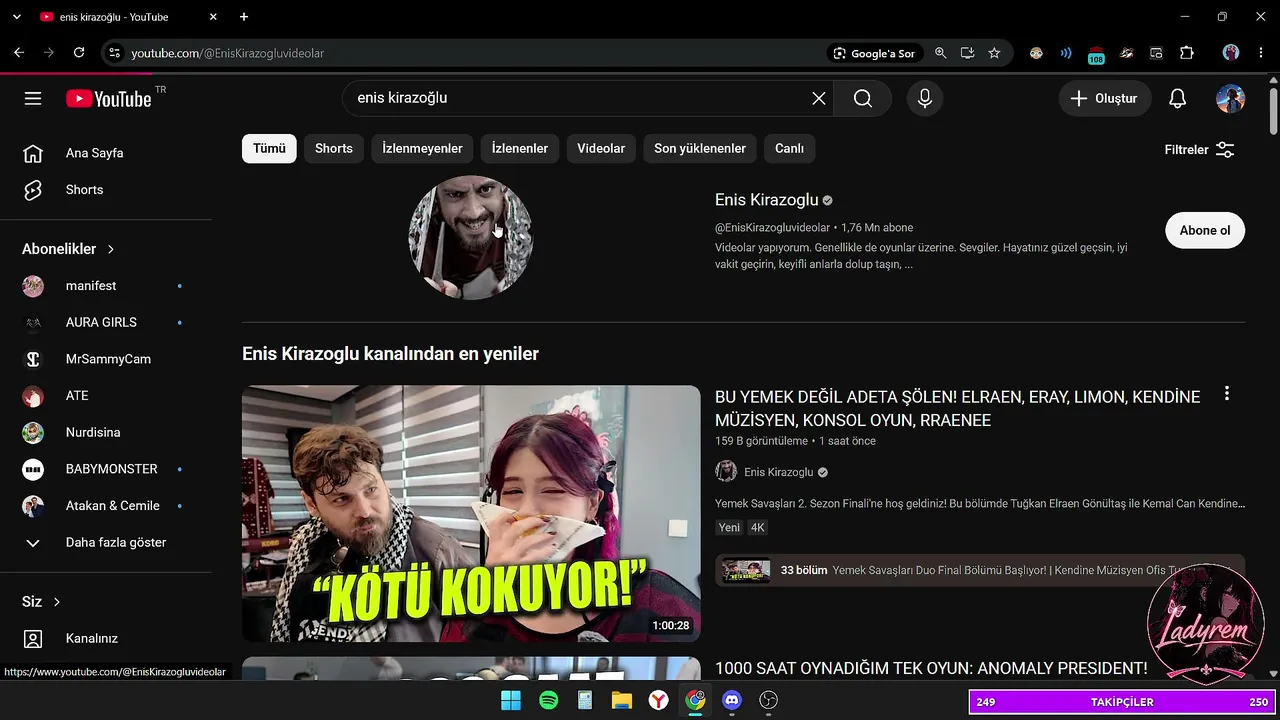Viewport: 1280px width, 720px height.
Task: Install the app via address bar icon
Action: [967, 53]
